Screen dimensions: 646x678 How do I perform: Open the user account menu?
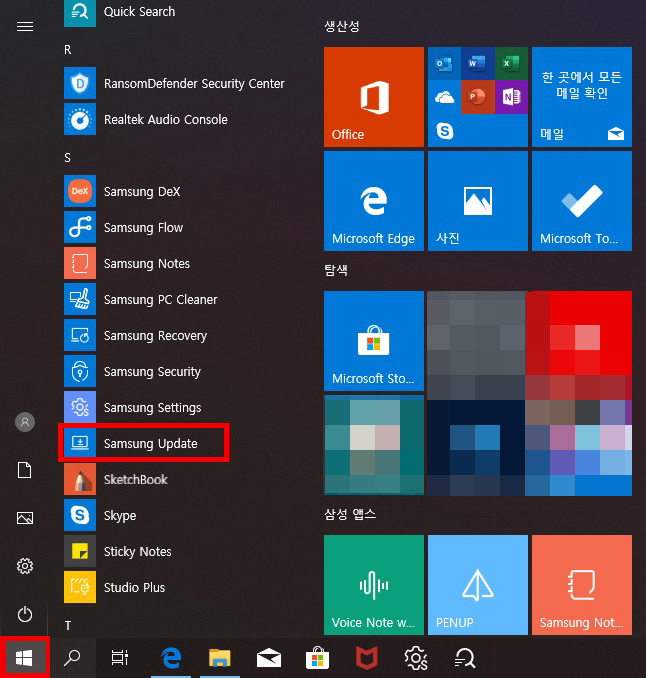[25, 422]
